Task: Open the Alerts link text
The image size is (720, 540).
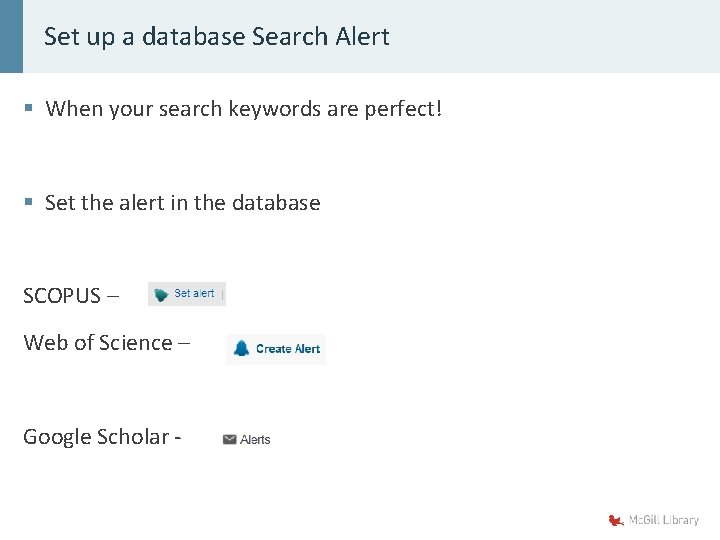Action: click(255, 439)
